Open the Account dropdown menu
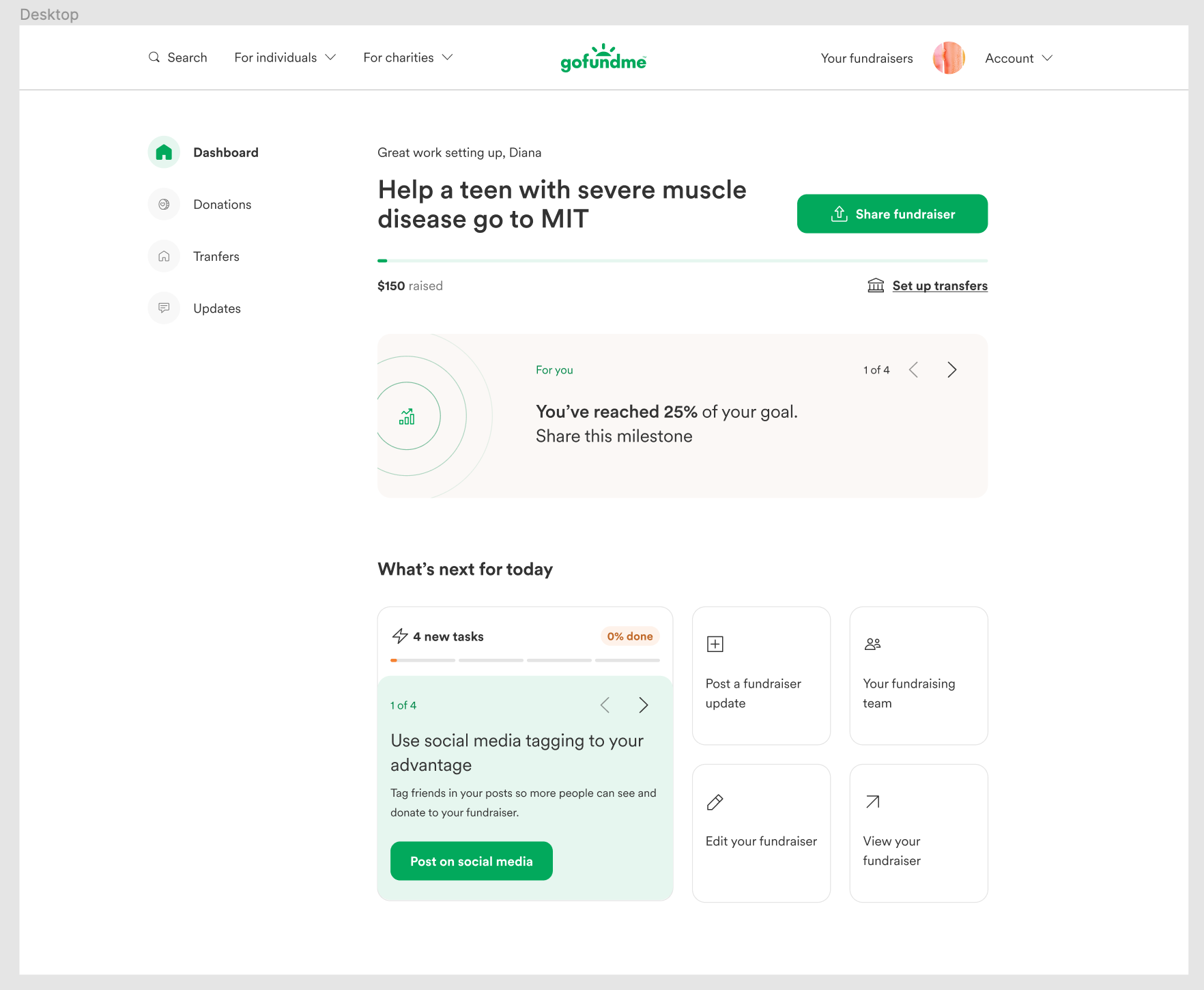Screen dimensions: 1204x990 (1019, 58)
